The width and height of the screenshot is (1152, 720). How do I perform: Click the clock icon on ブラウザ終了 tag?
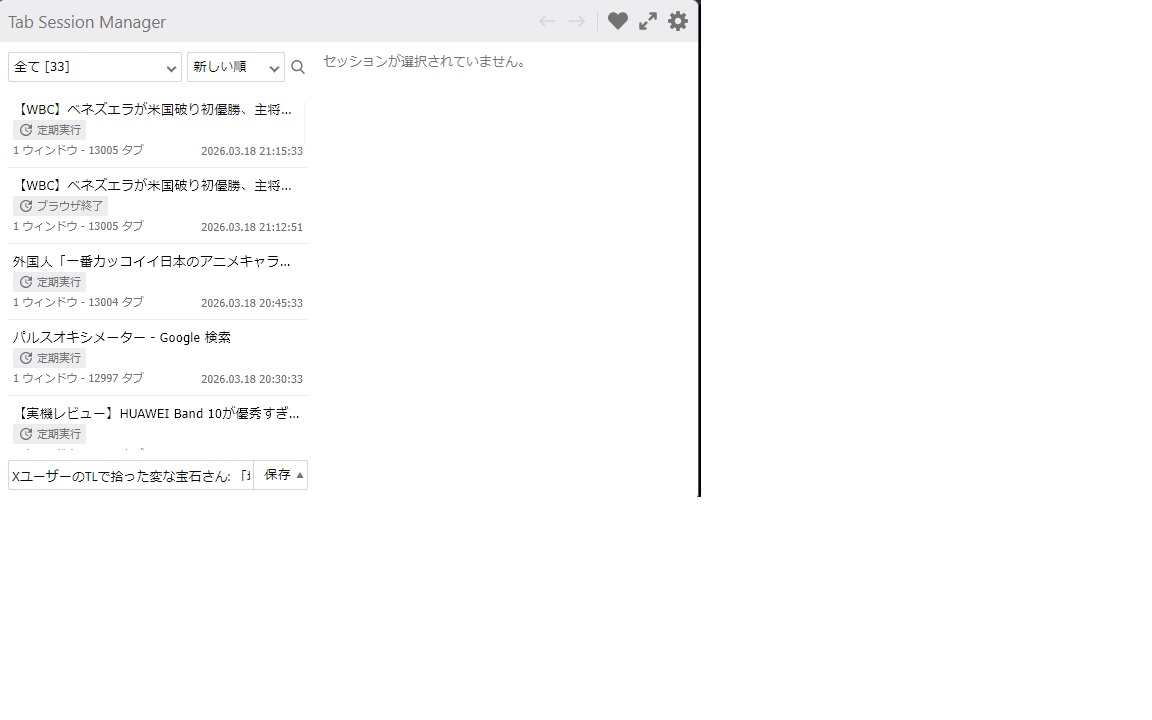coord(26,206)
